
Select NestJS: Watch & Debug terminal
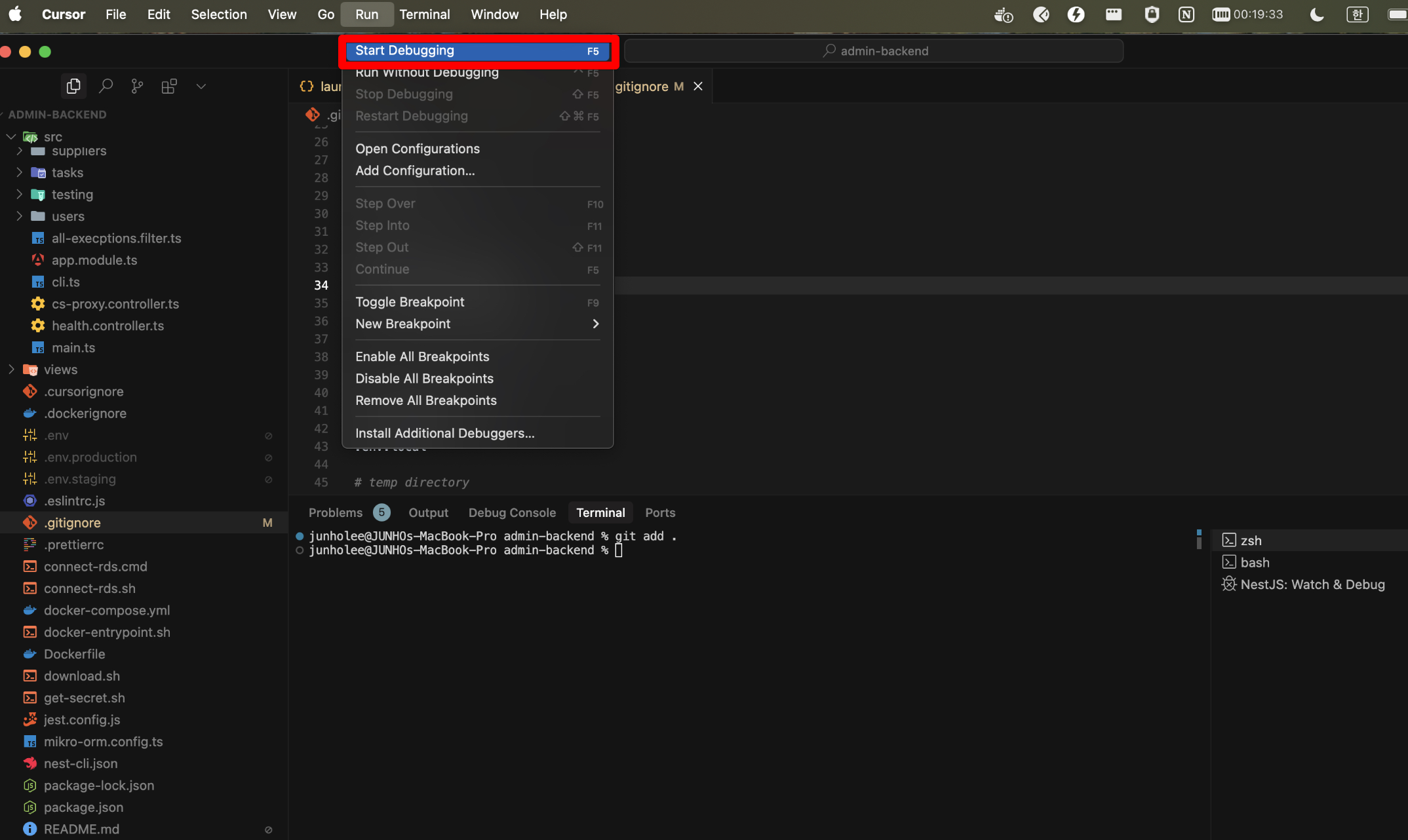[1312, 584]
